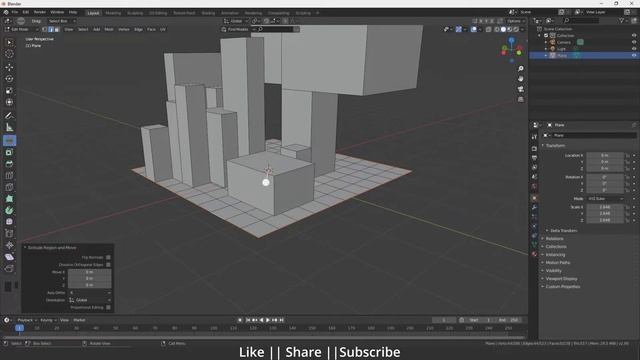Click the Move X value field
The width and height of the screenshot is (640, 360).
[x=89, y=272]
